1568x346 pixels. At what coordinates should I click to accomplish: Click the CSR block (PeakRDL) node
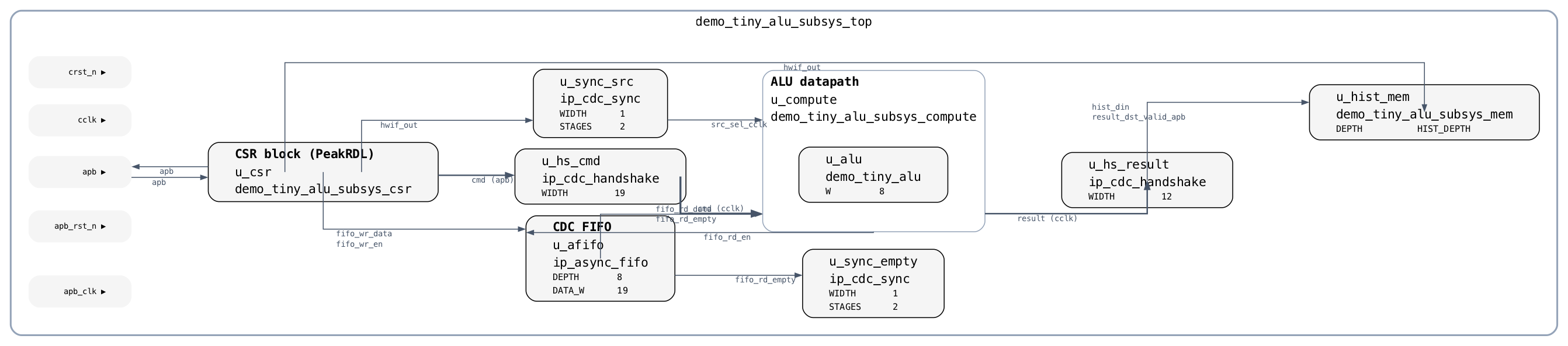[x=323, y=172]
